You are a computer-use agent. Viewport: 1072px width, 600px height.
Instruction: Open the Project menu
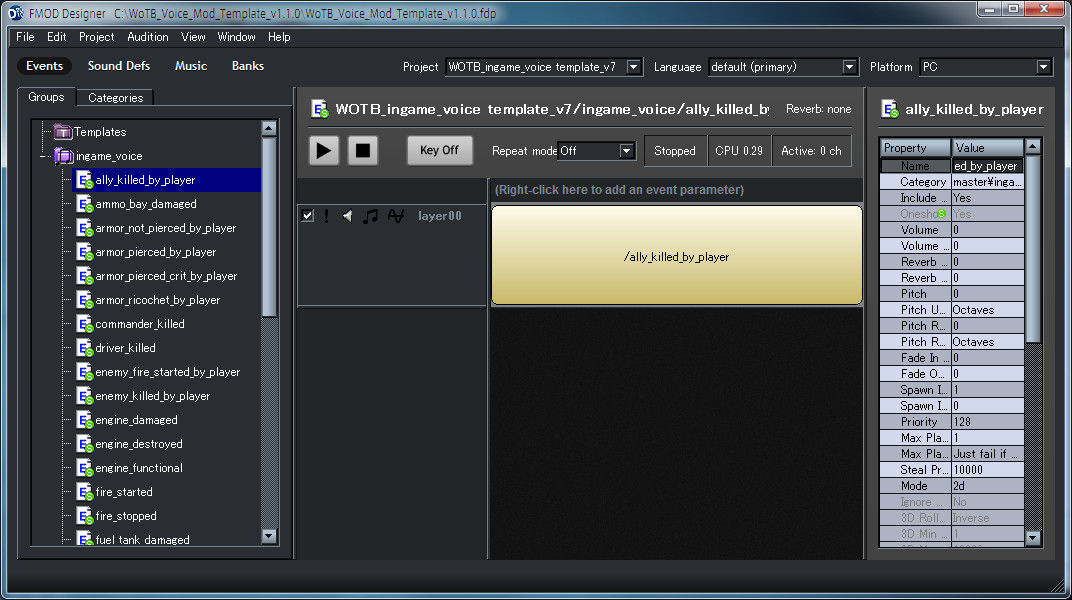(x=96, y=37)
